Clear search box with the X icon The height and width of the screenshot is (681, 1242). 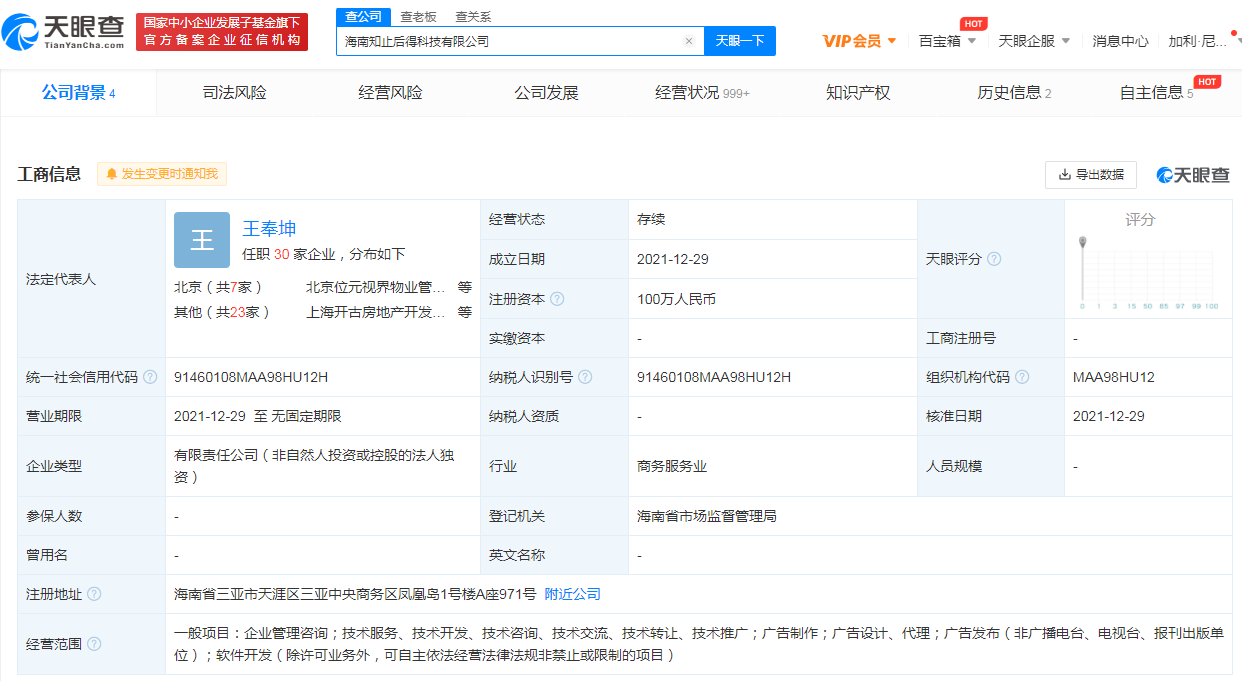point(688,41)
